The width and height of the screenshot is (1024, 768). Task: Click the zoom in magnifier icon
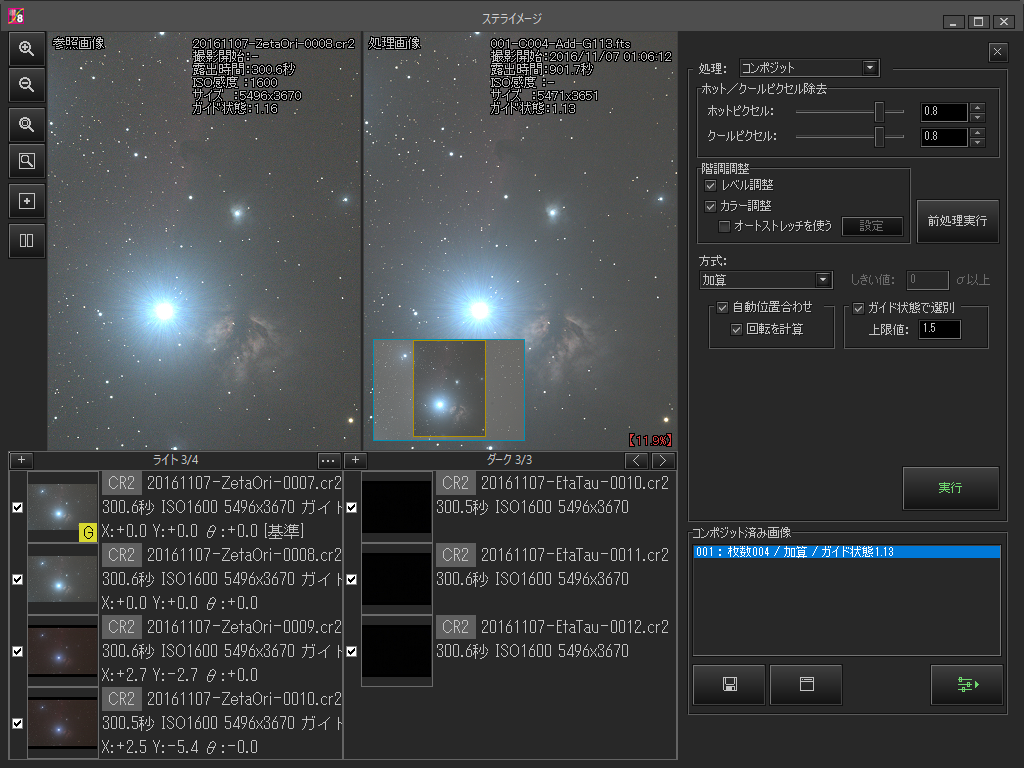[x=27, y=48]
